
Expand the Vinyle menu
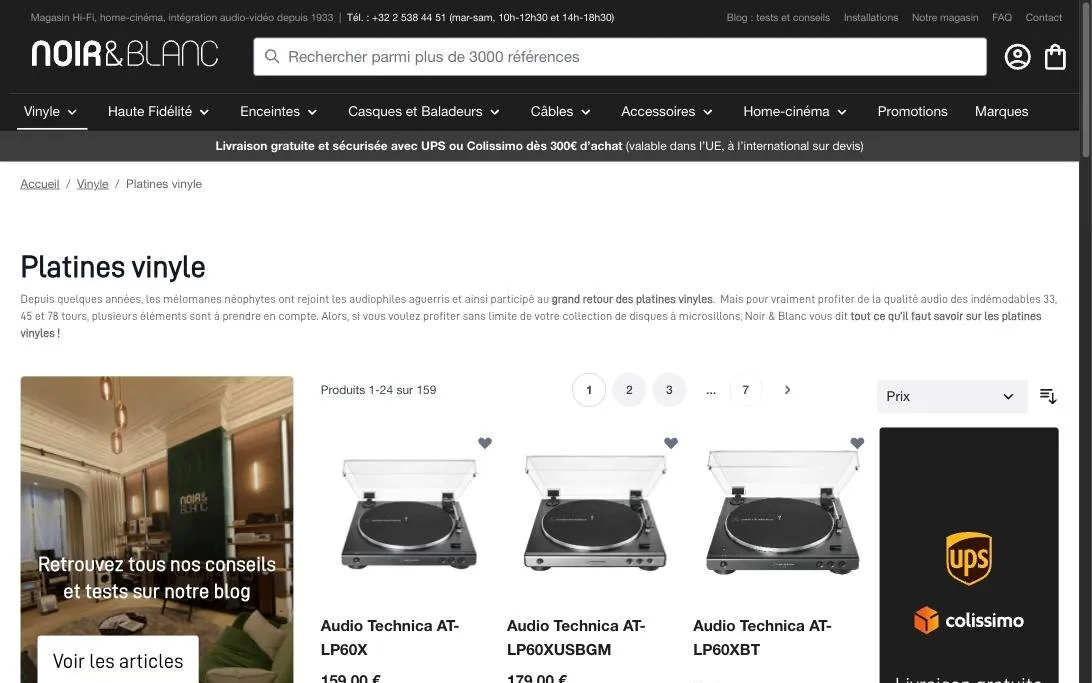coord(51,111)
